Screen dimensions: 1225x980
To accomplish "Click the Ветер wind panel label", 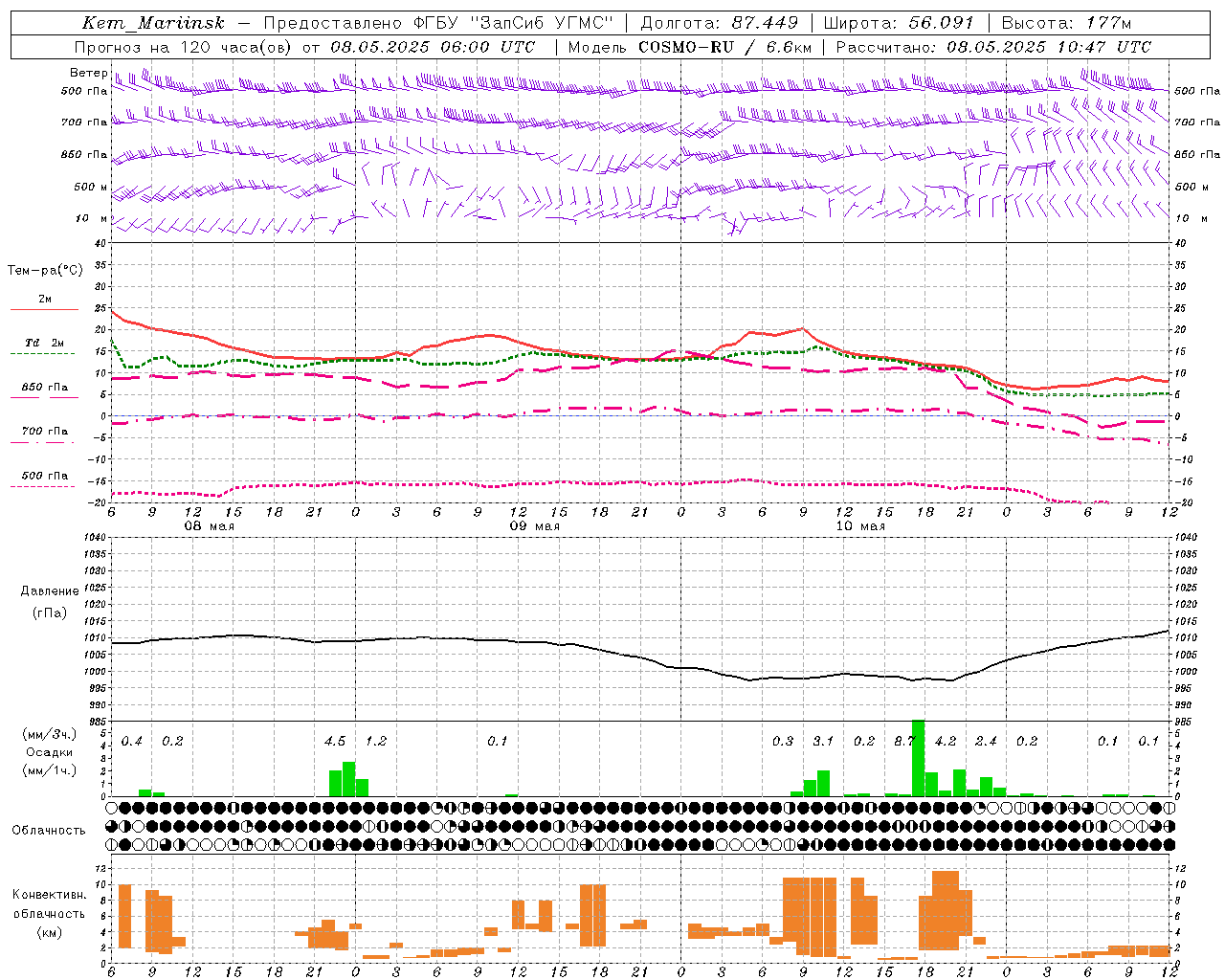I will tap(89, 73).
